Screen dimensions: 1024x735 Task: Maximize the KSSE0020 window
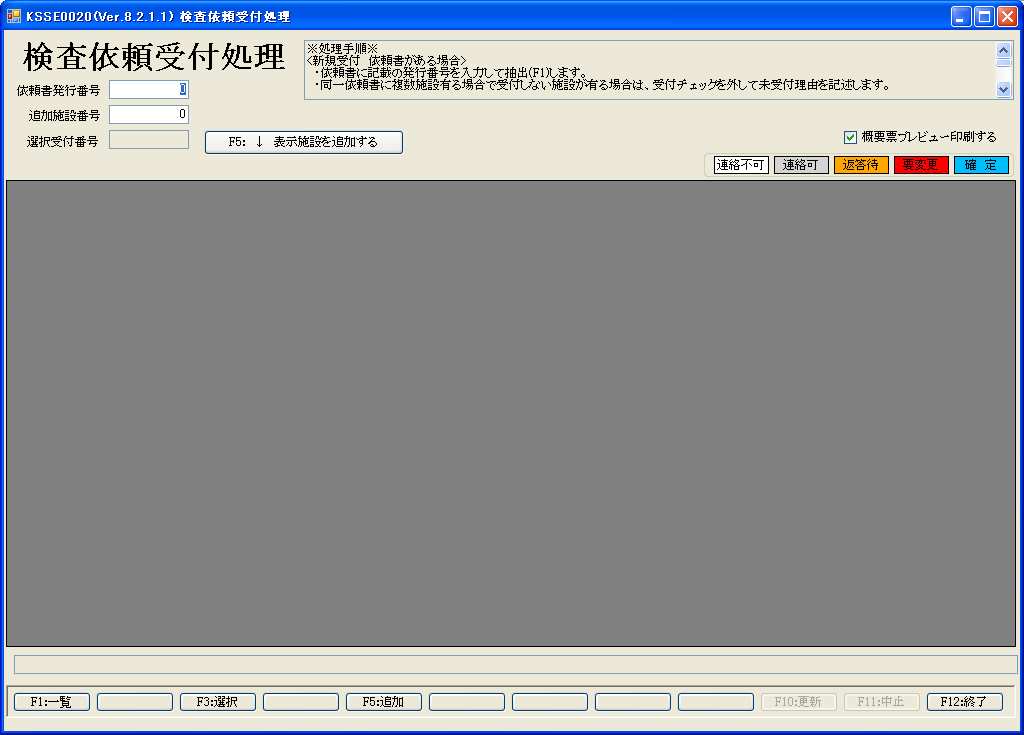coord(983,16)
